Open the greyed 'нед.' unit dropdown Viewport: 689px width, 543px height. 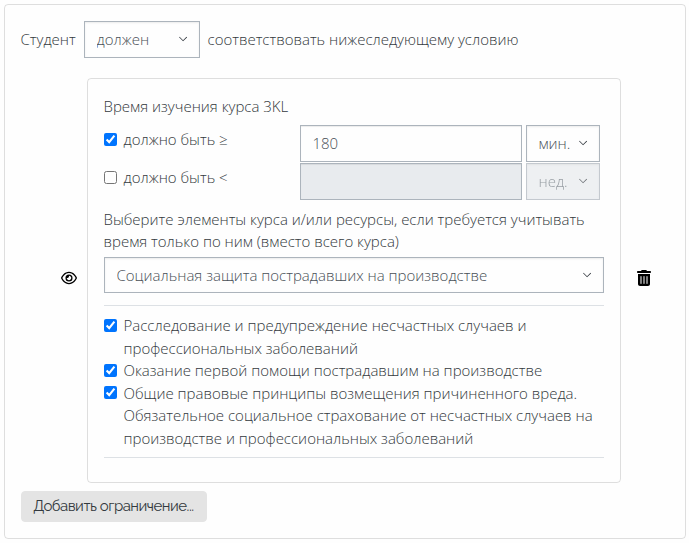tap(562, 182)
